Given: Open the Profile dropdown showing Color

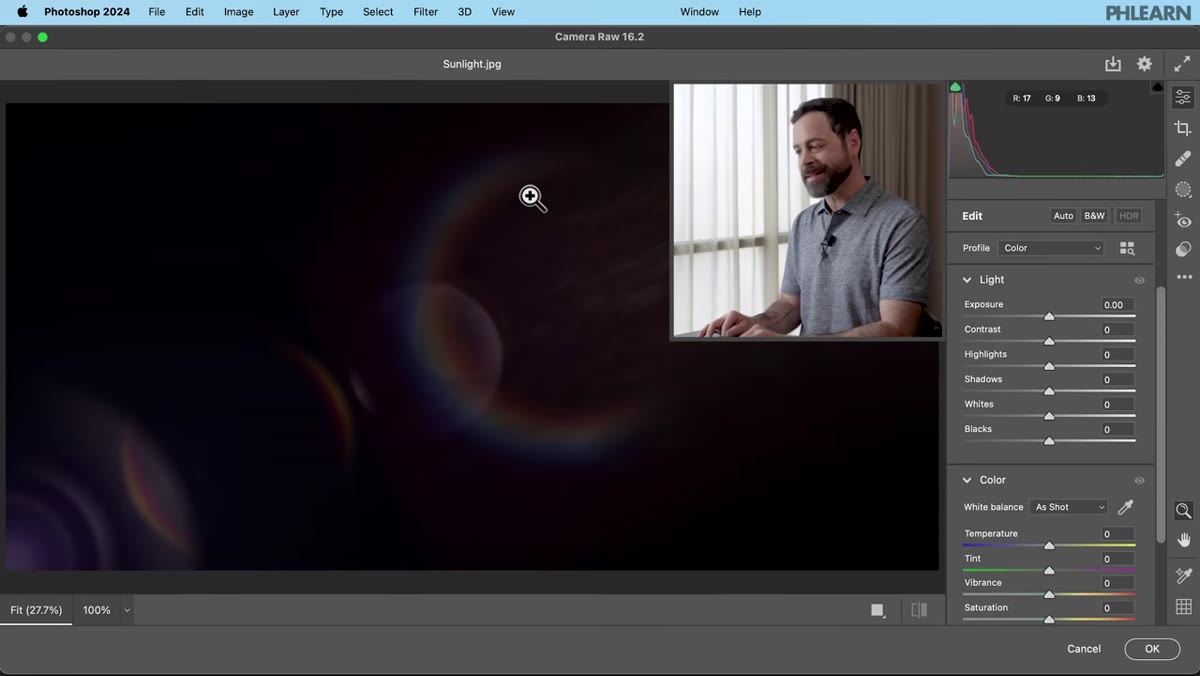Looking at the screenshot, I should [x=1051, y=248].
